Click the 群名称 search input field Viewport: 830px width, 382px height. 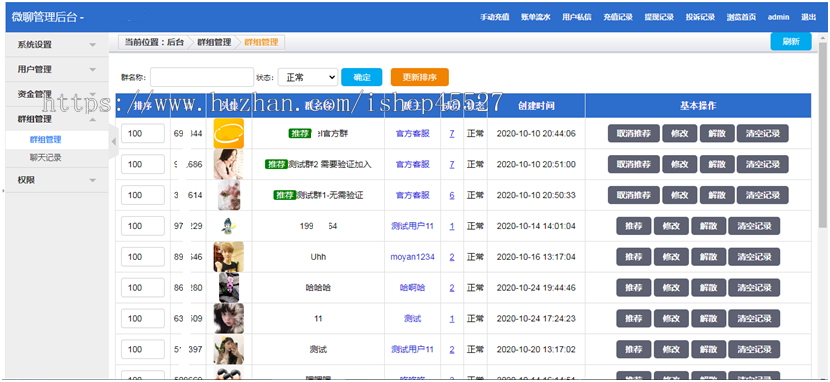202,77
